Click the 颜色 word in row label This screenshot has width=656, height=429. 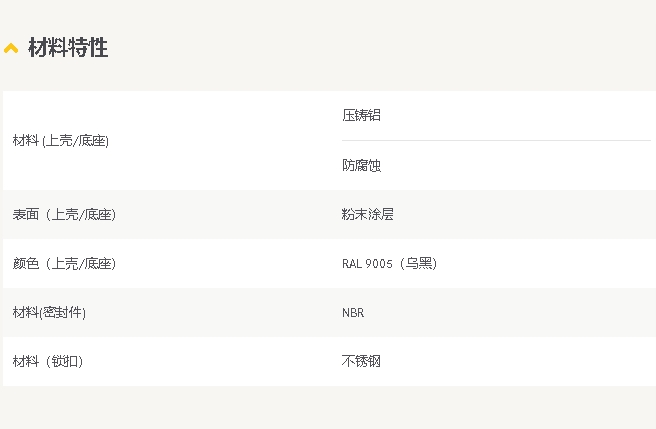coord(25,264)
